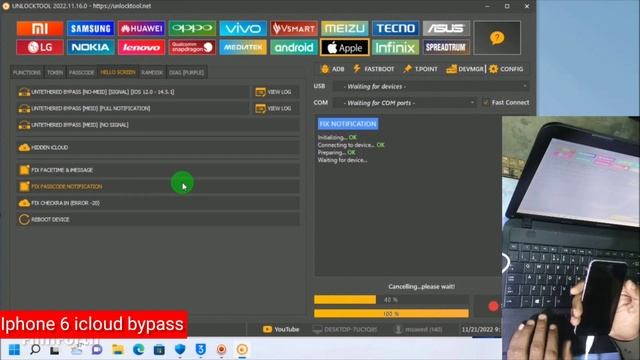Open File Explorer from taskbar
Image resolution: width=640 pixels, height=360 pixels.
[x=118, y=349]
